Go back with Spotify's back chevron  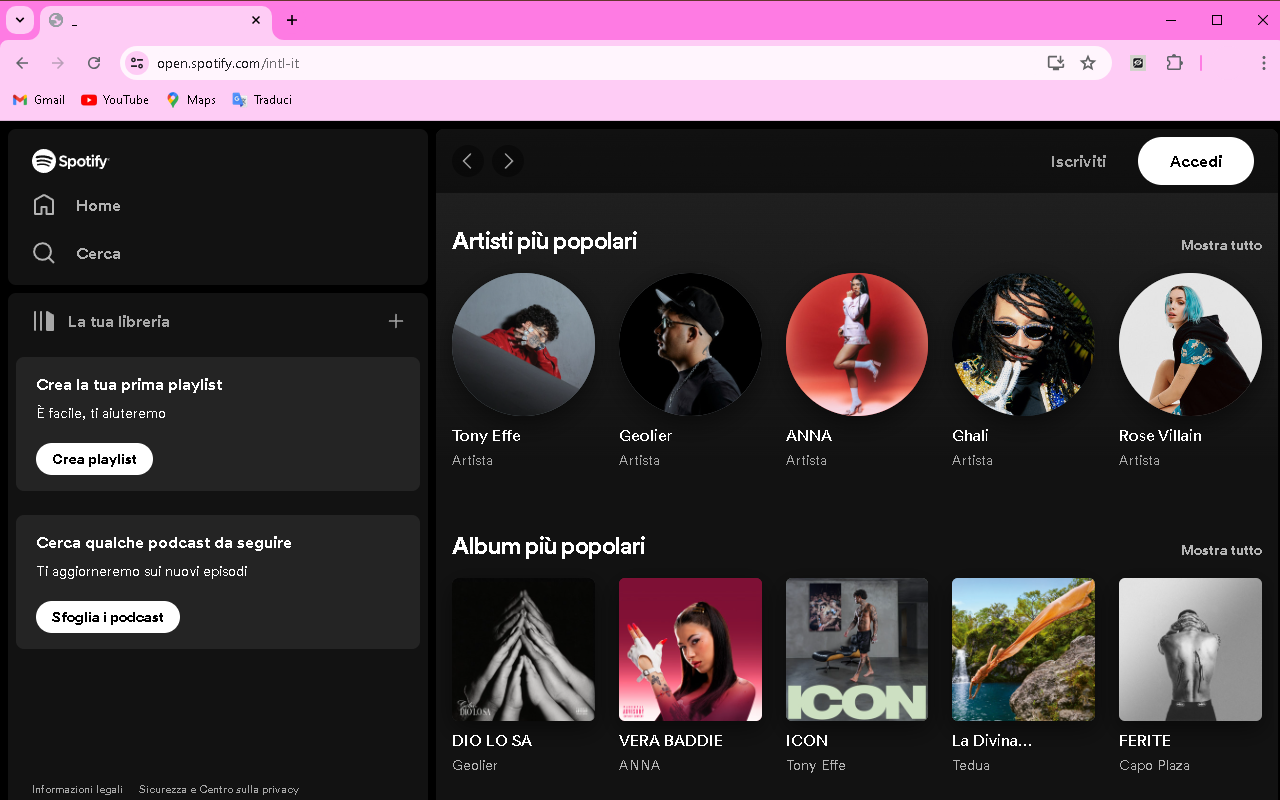pos(468,161)
